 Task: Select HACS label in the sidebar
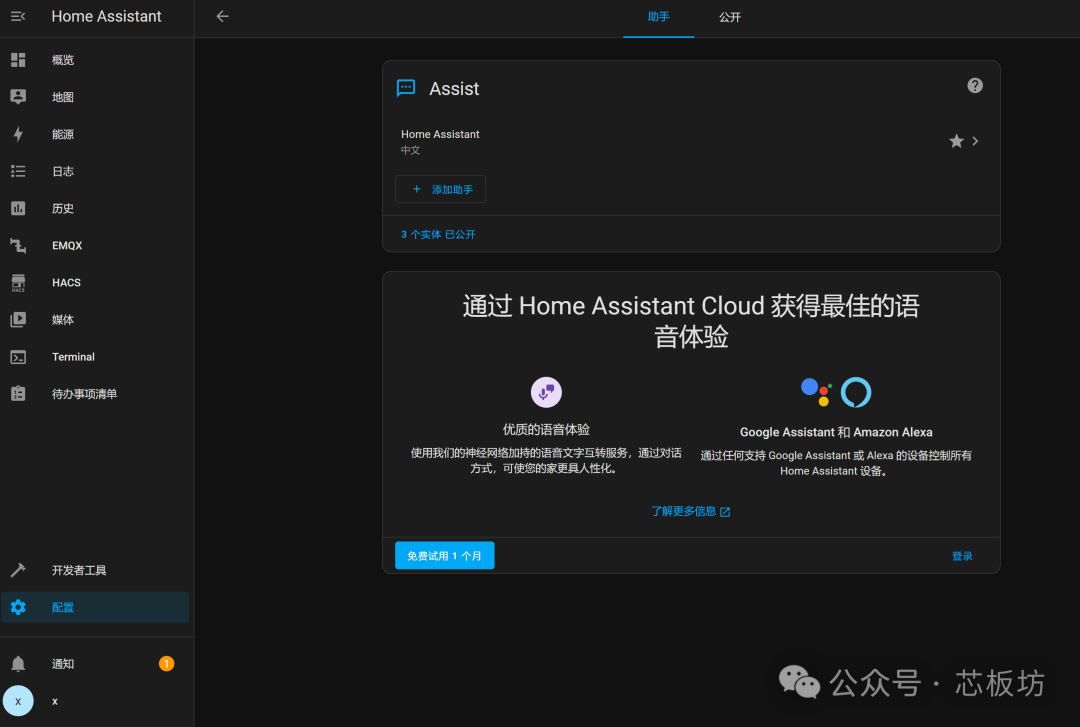(x=66, y=283)
